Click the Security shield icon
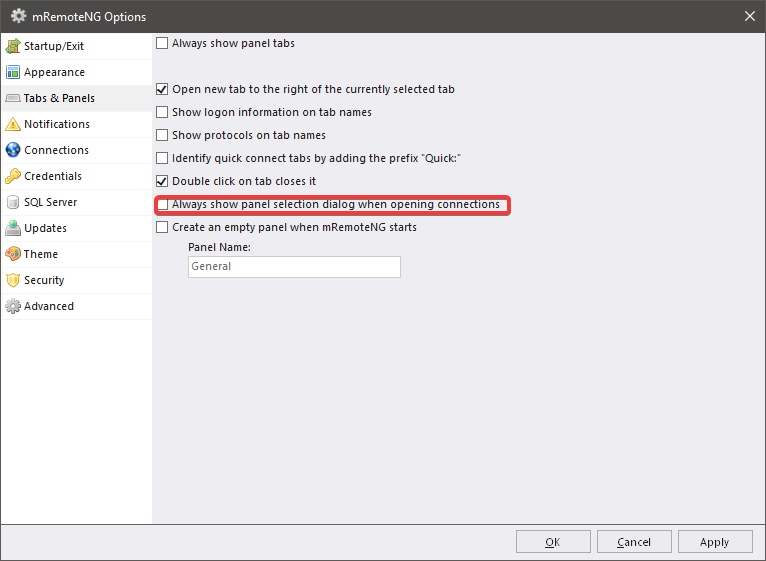This screenshot has width=766, height=561. pyautogui.click(x=13, y=280)
